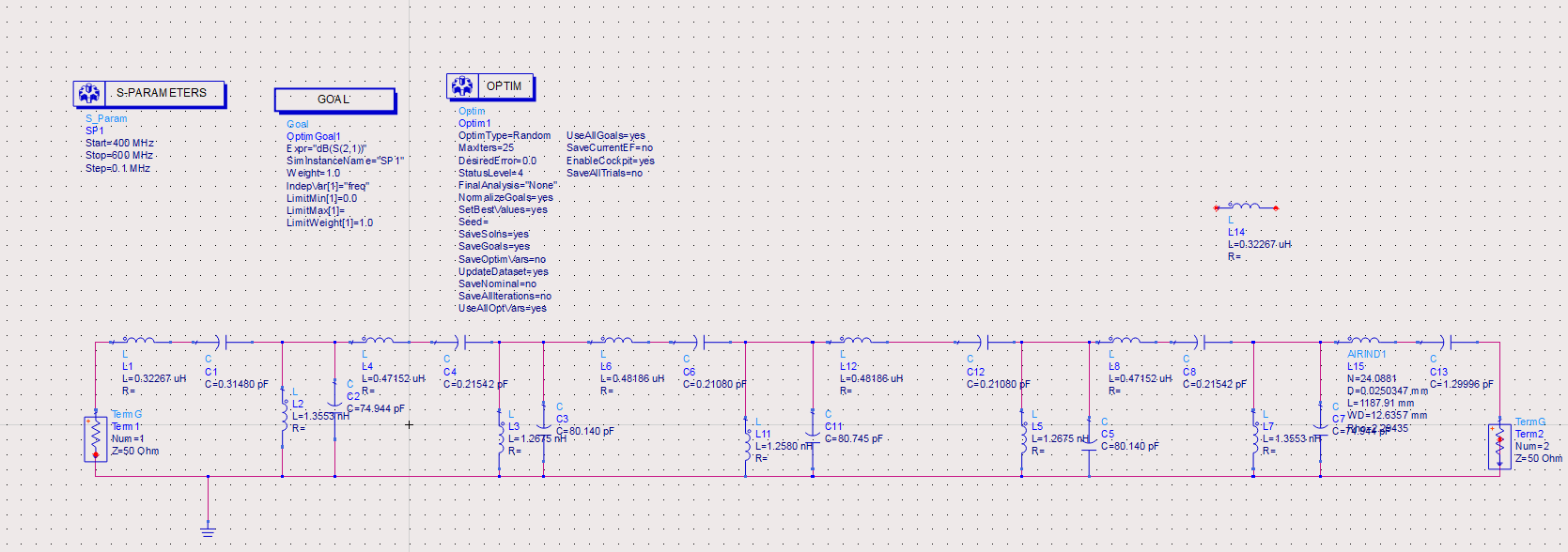Select the OPTIM controller gear icon
The image size is (1568, 552).
pos(462,85)
